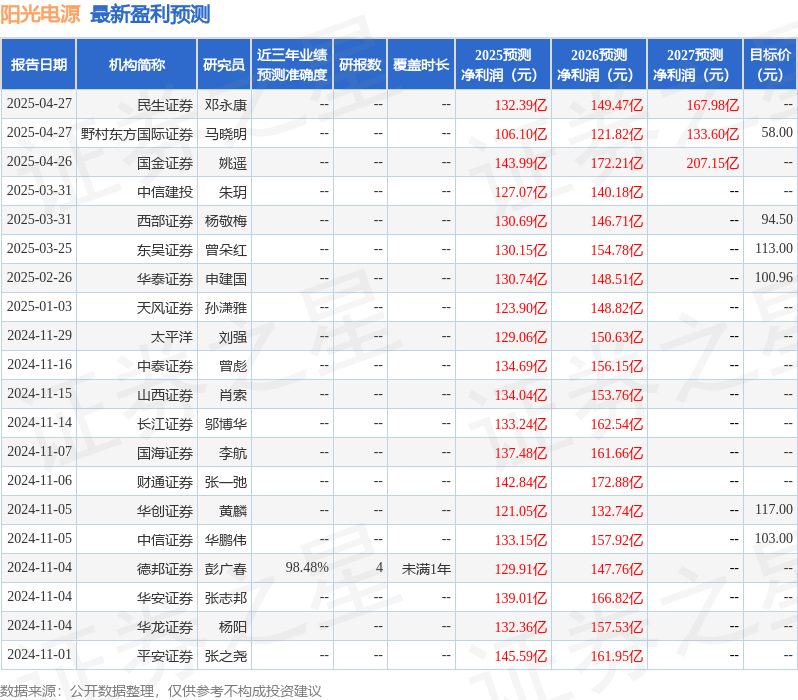Click institution name 中泰证券

click(165, 367)
